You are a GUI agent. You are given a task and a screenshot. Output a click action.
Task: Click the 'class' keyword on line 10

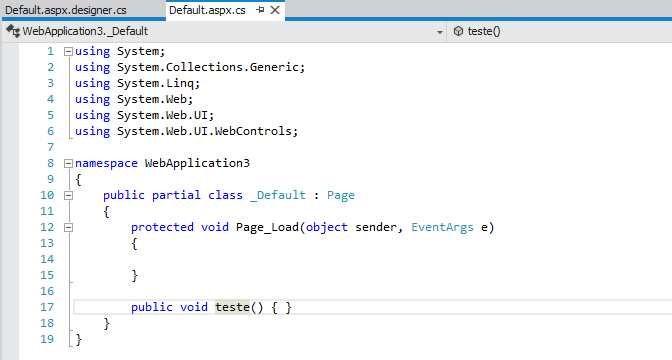pyautogui.click(x=225, y=195)
